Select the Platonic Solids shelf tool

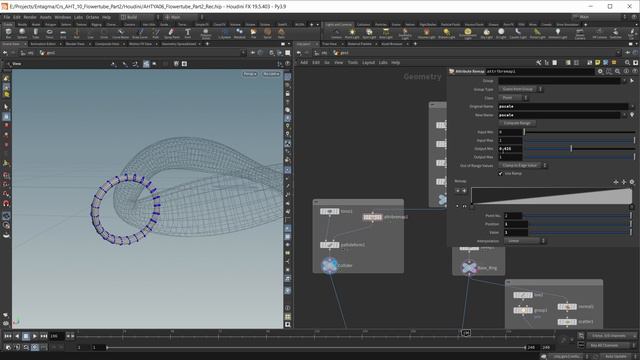click(x=206, y=33)
